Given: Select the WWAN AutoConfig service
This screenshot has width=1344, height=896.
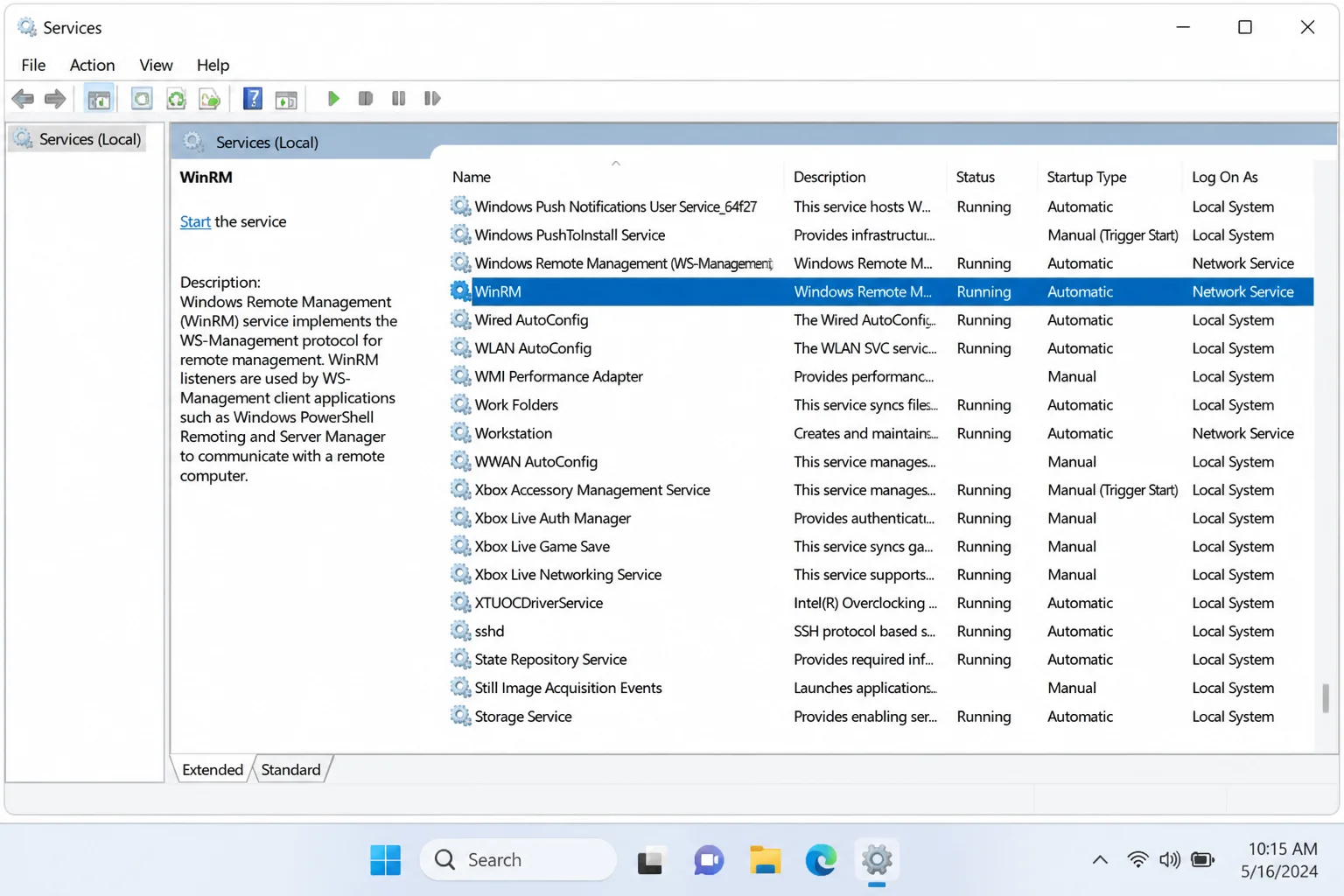Looking at the screenshot, I should pos(880,461).
